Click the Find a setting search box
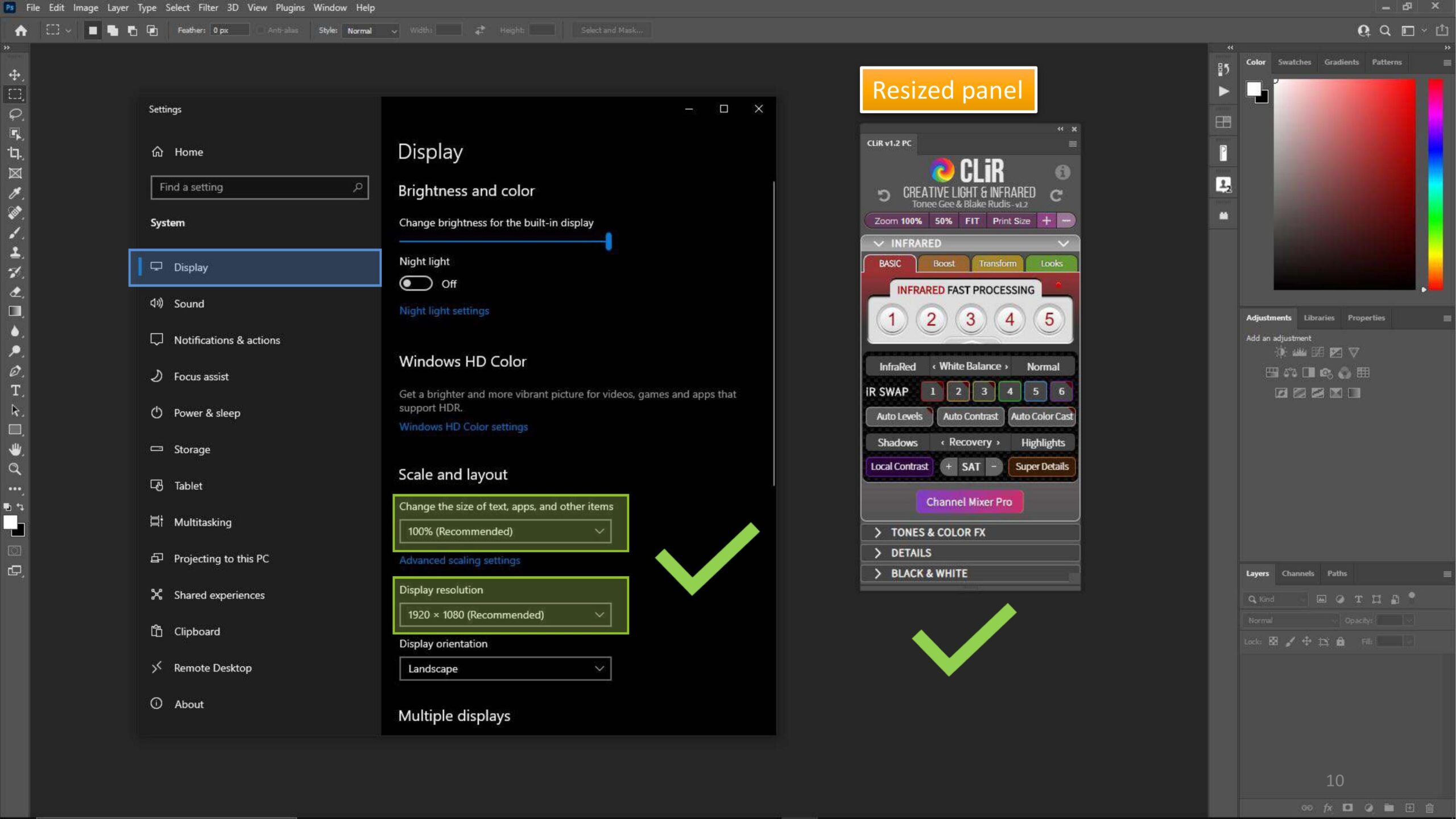1456x819 pixels. pos(259,187)
